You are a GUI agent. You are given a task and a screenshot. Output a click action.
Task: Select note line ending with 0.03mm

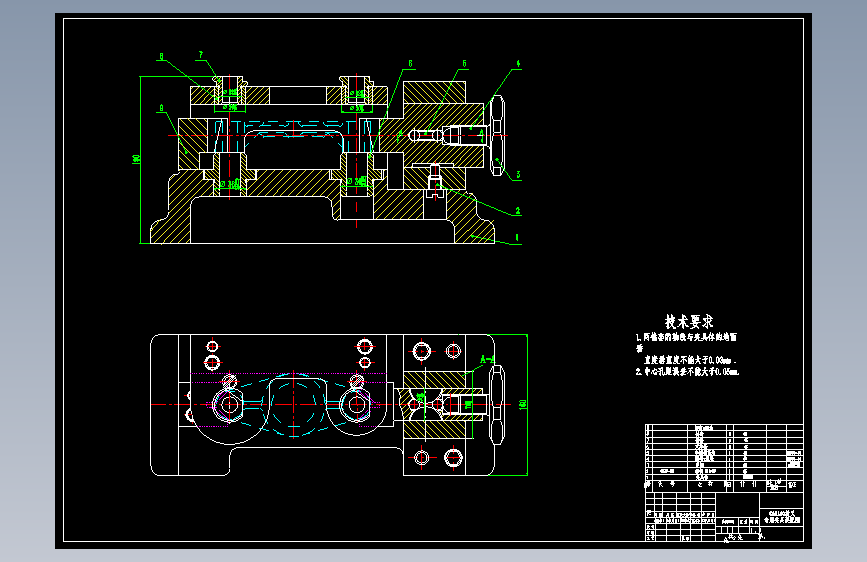(690, 360)
